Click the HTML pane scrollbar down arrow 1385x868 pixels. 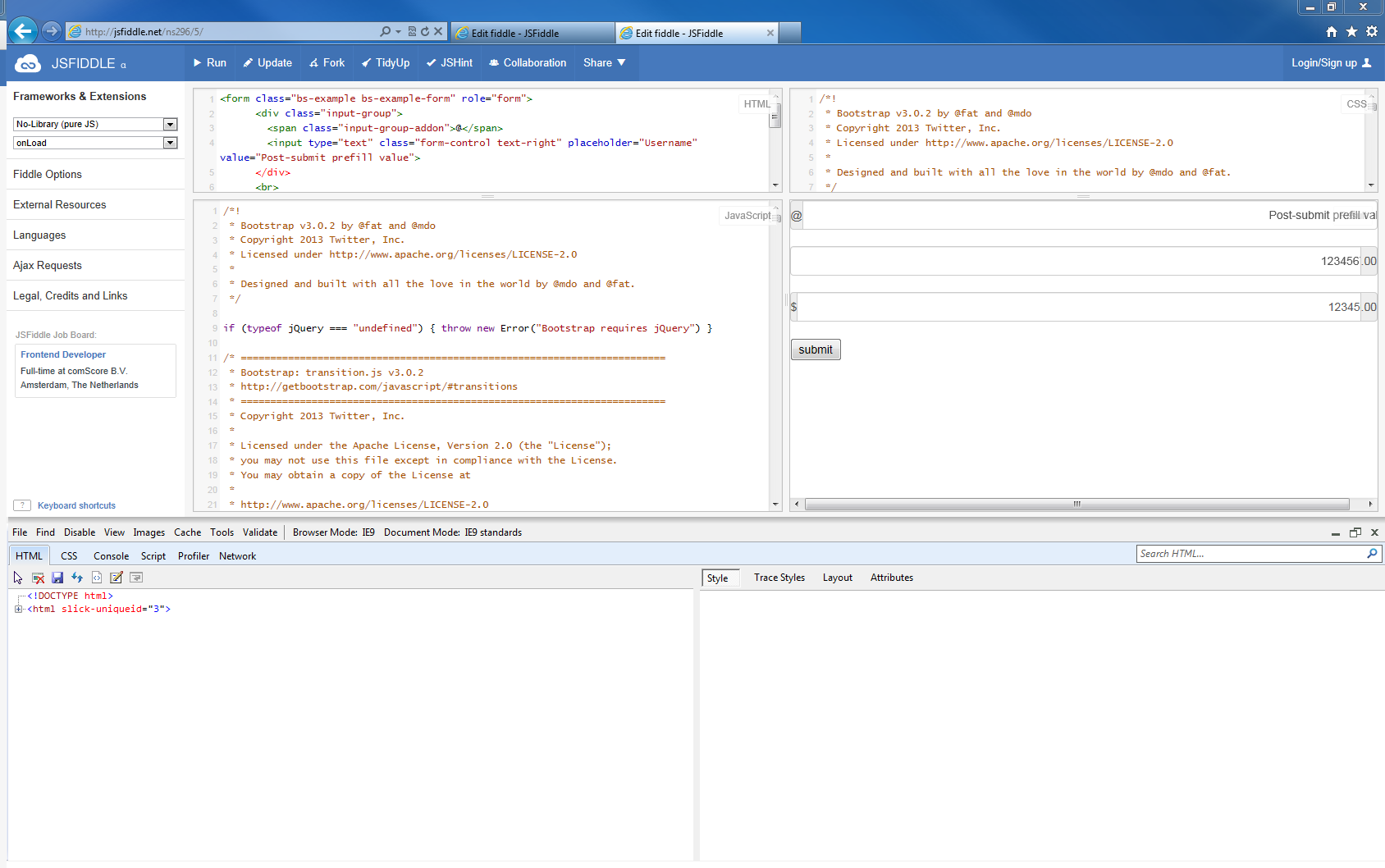[775, 185]
